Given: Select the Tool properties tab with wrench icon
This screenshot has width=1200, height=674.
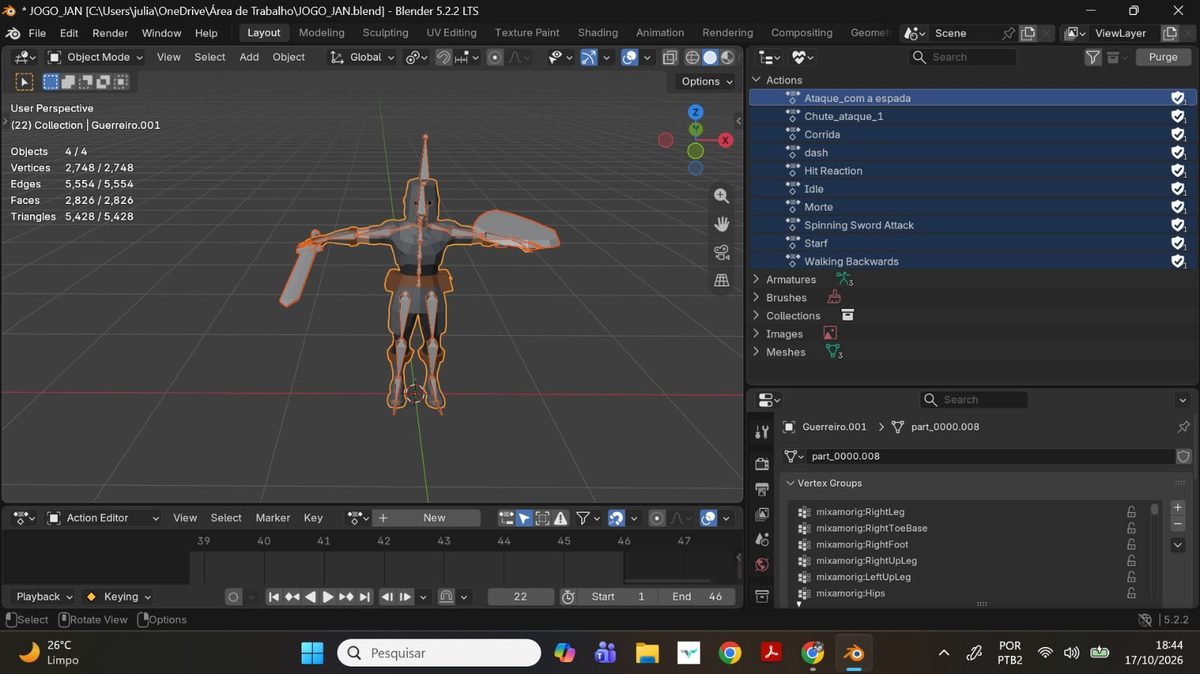Looking at the screenshot, I should tap(762, 432).
